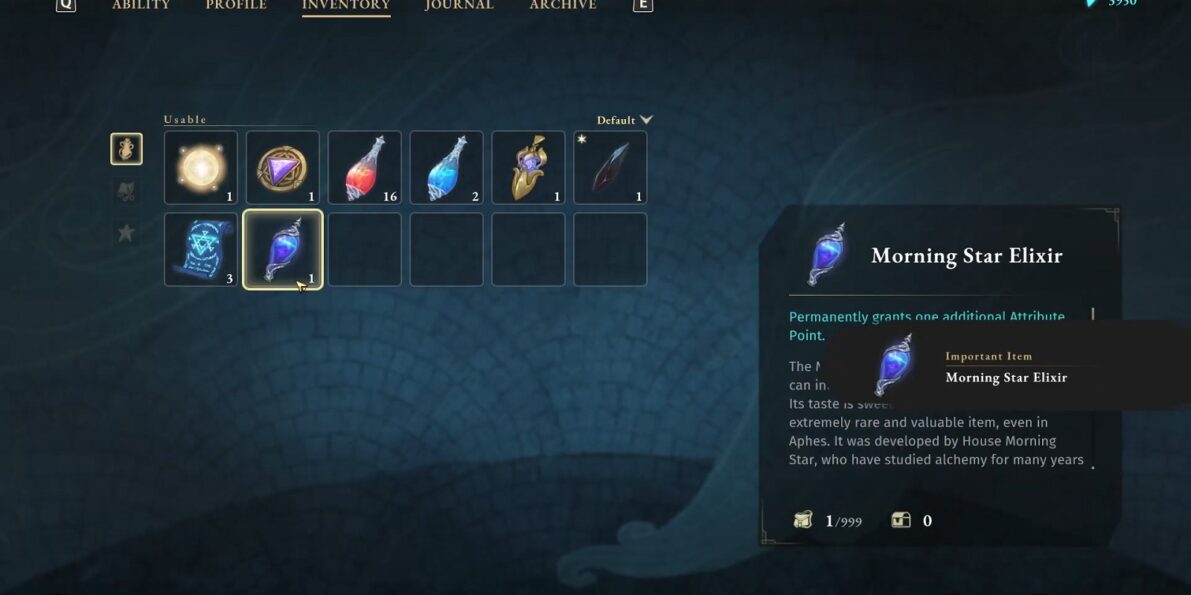
Task: Click the Q previous-tab key button
Action: point(66,5)
